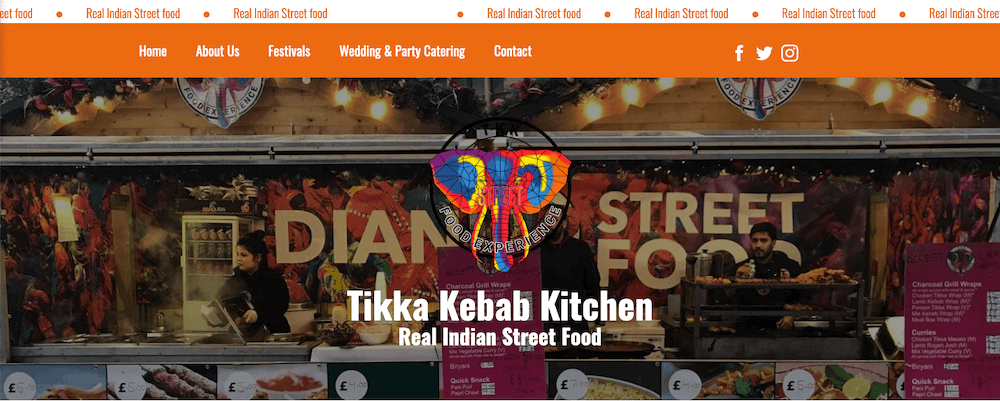This screenshot has width=1000, height=401.
Task: Click the elephant sign at top right of stall
Action: pos(759,96)
